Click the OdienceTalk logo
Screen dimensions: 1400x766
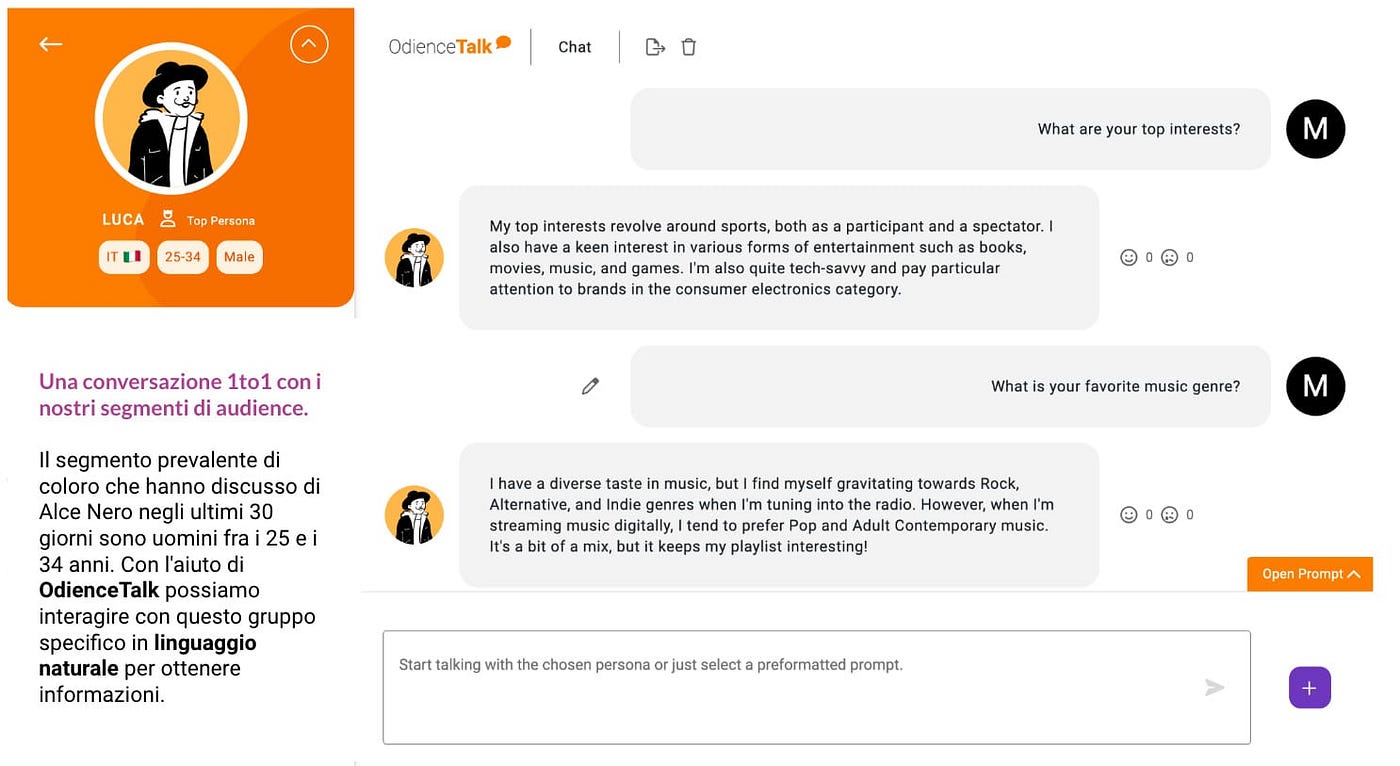pyautogui.click(x=450, y=46)
